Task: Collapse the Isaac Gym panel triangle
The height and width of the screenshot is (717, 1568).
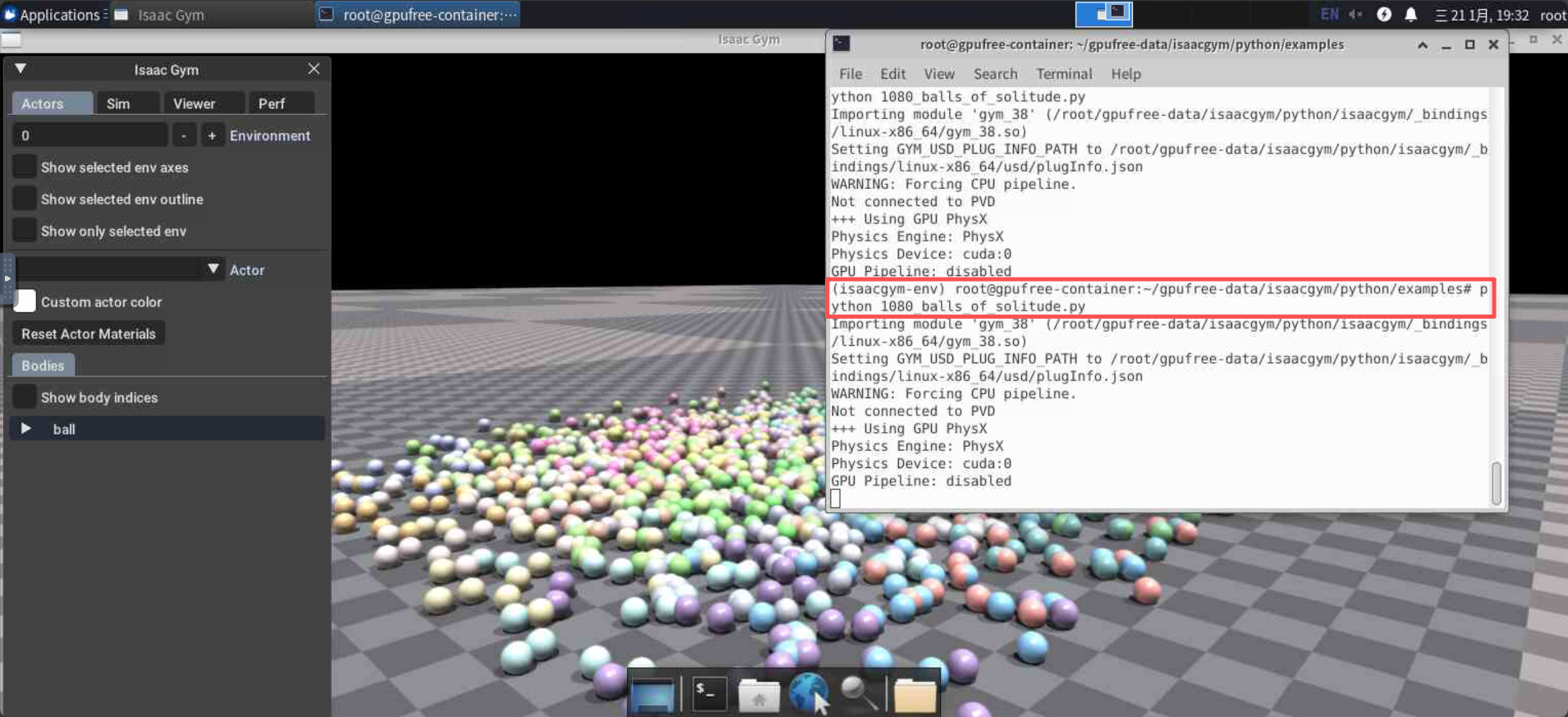Action: point(21,69)
